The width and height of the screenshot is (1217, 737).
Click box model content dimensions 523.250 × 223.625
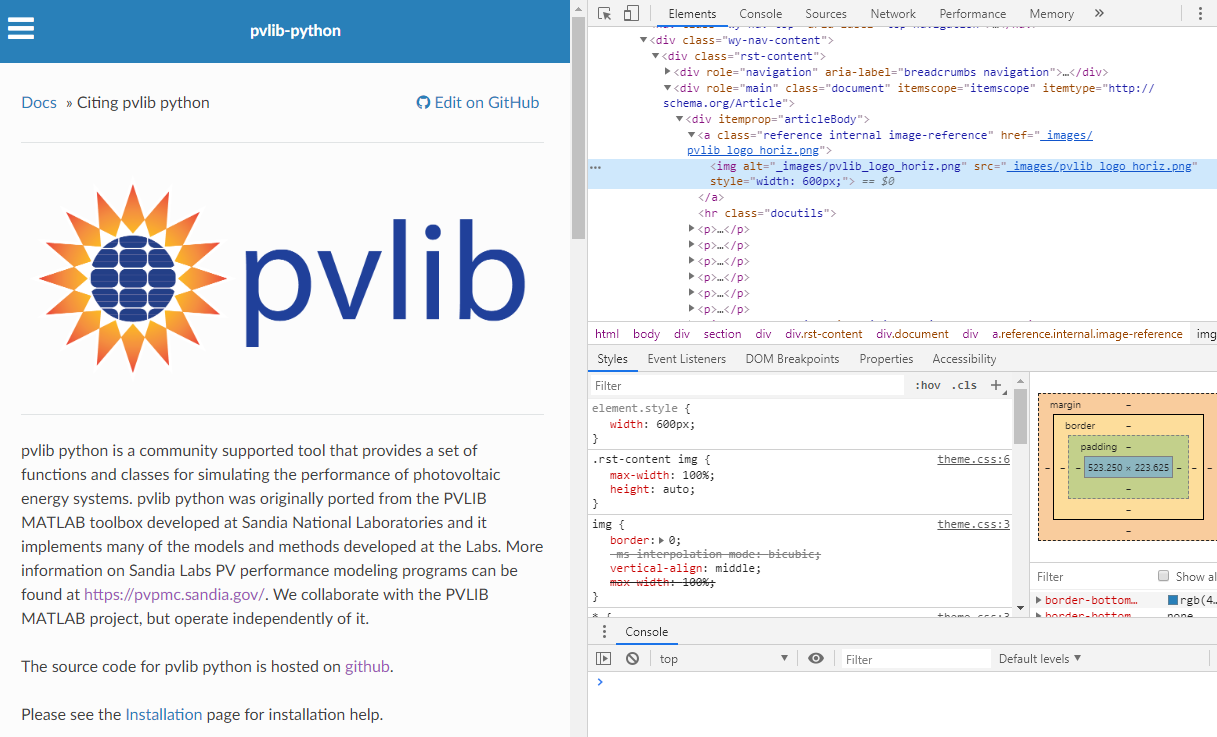point(1128,467)
